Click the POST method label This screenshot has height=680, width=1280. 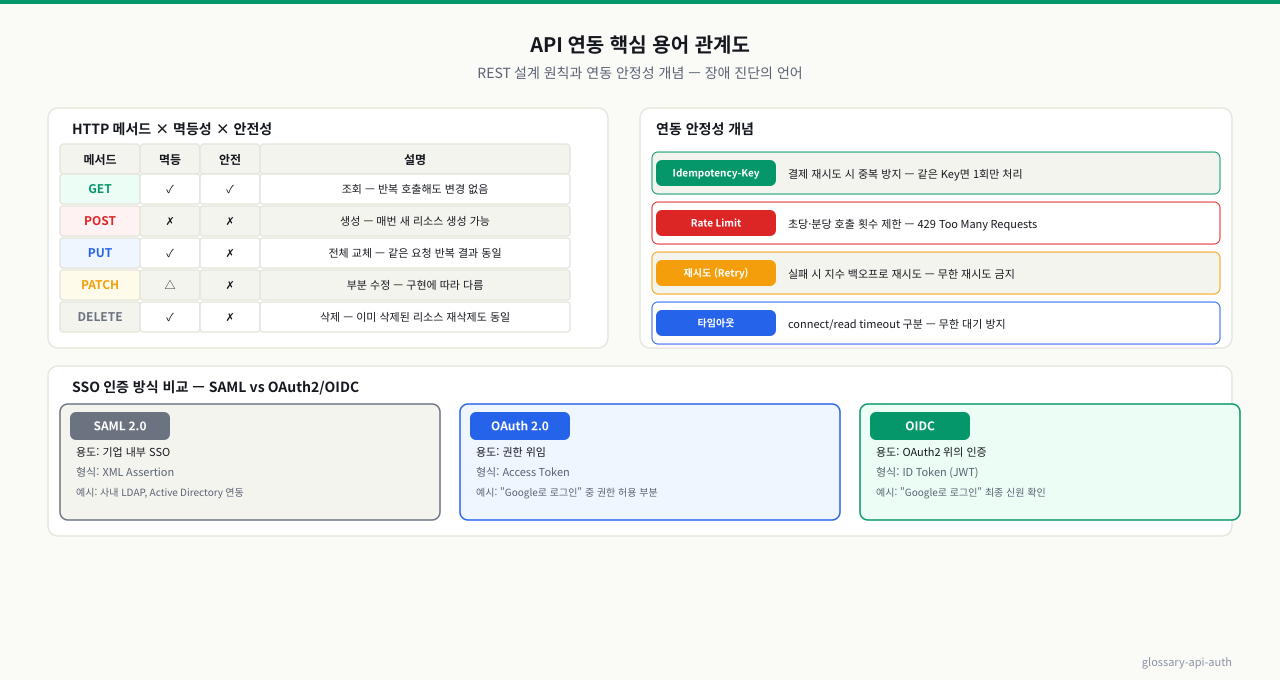point(100,221)
